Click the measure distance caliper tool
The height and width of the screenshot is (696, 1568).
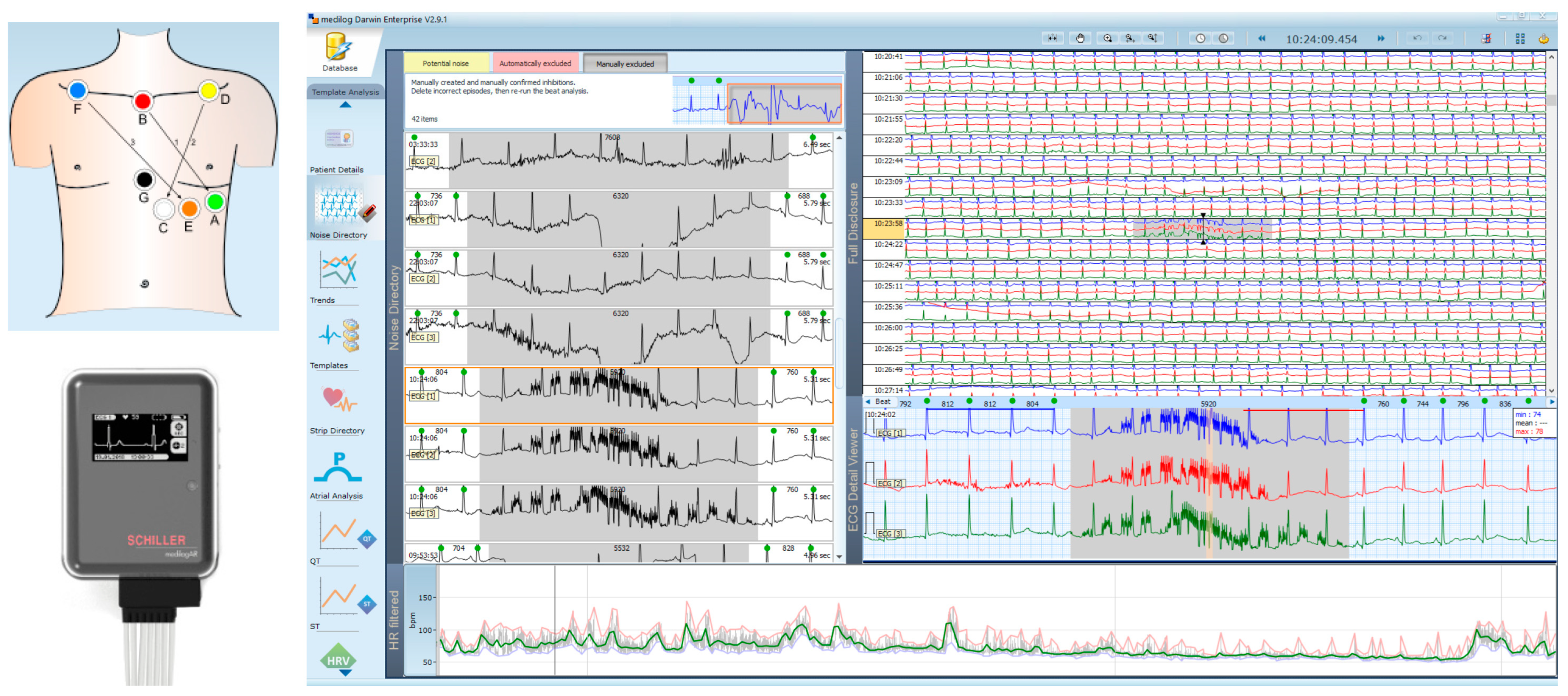click(1053, 38)
